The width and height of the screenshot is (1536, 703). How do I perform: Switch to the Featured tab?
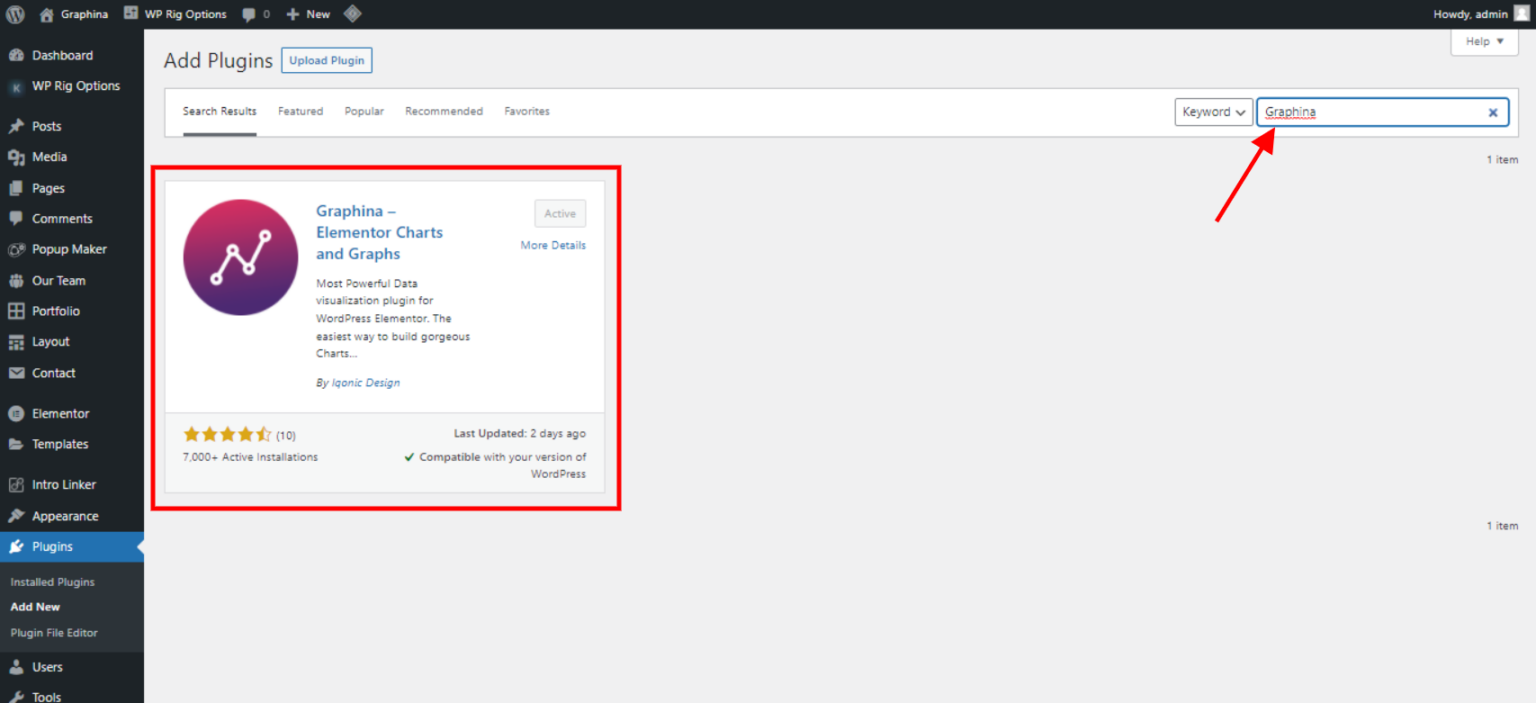pyautogui.click(x=300, y=111)
